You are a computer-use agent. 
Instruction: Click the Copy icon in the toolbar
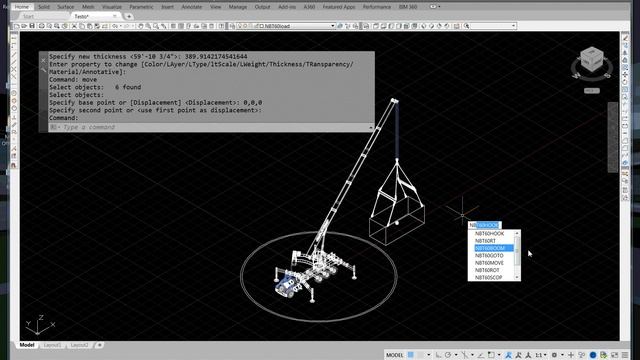(82, 26)
